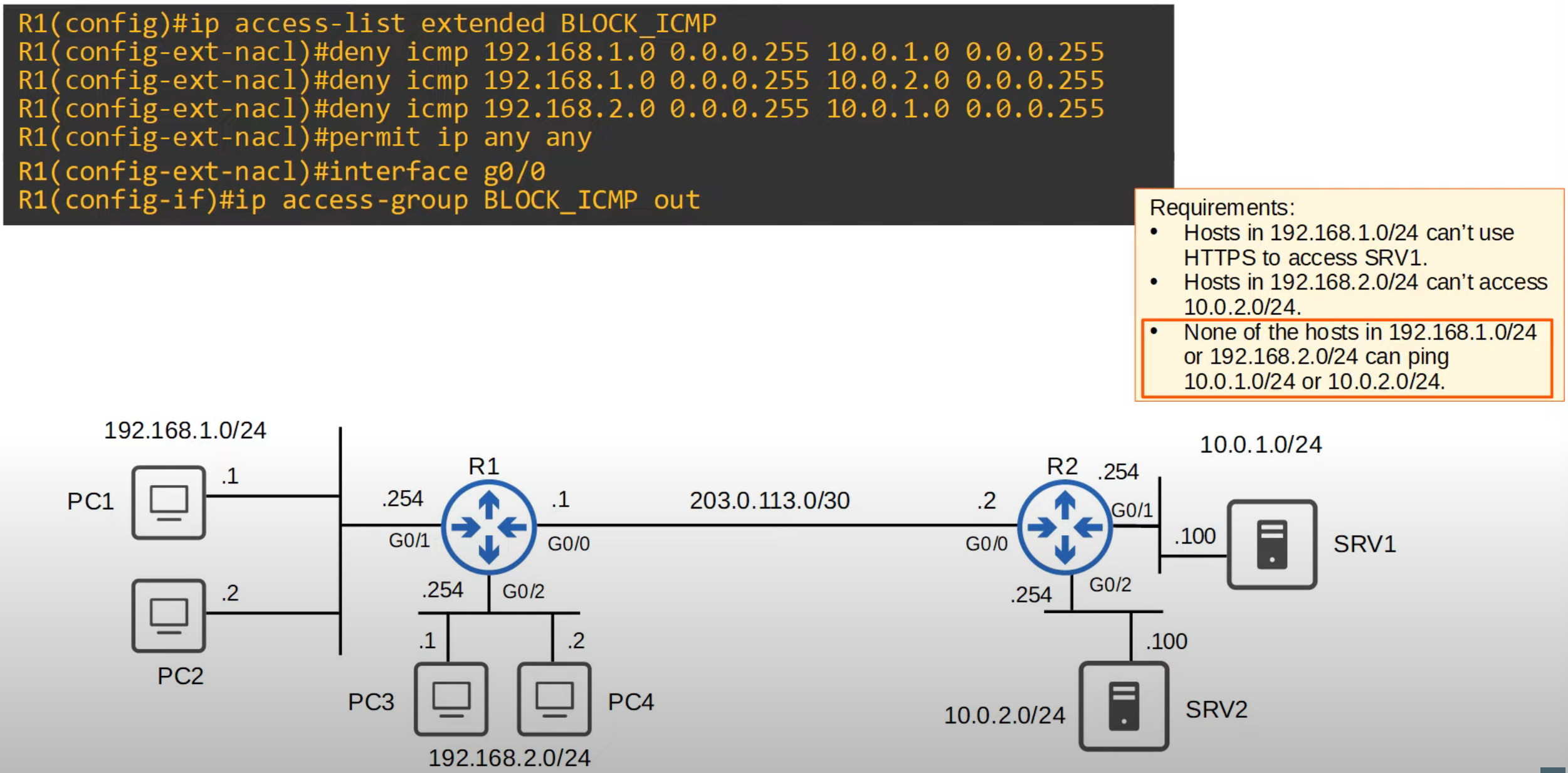Click the 192.168.1.0/24 network label
Viewport: 1568px width, 773px height.
185,431
